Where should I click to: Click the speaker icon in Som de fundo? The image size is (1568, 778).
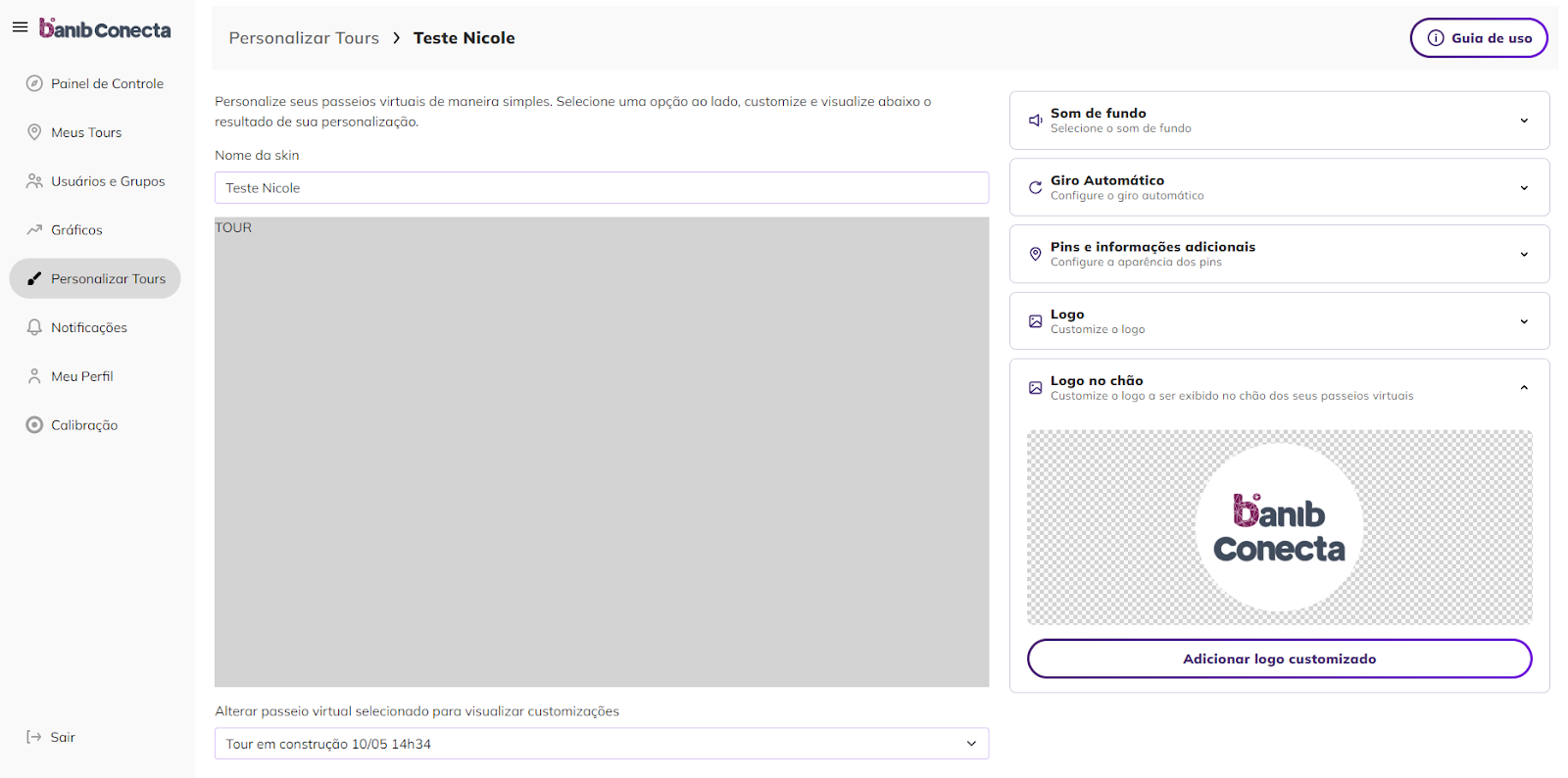click(x=1035, y=121)
